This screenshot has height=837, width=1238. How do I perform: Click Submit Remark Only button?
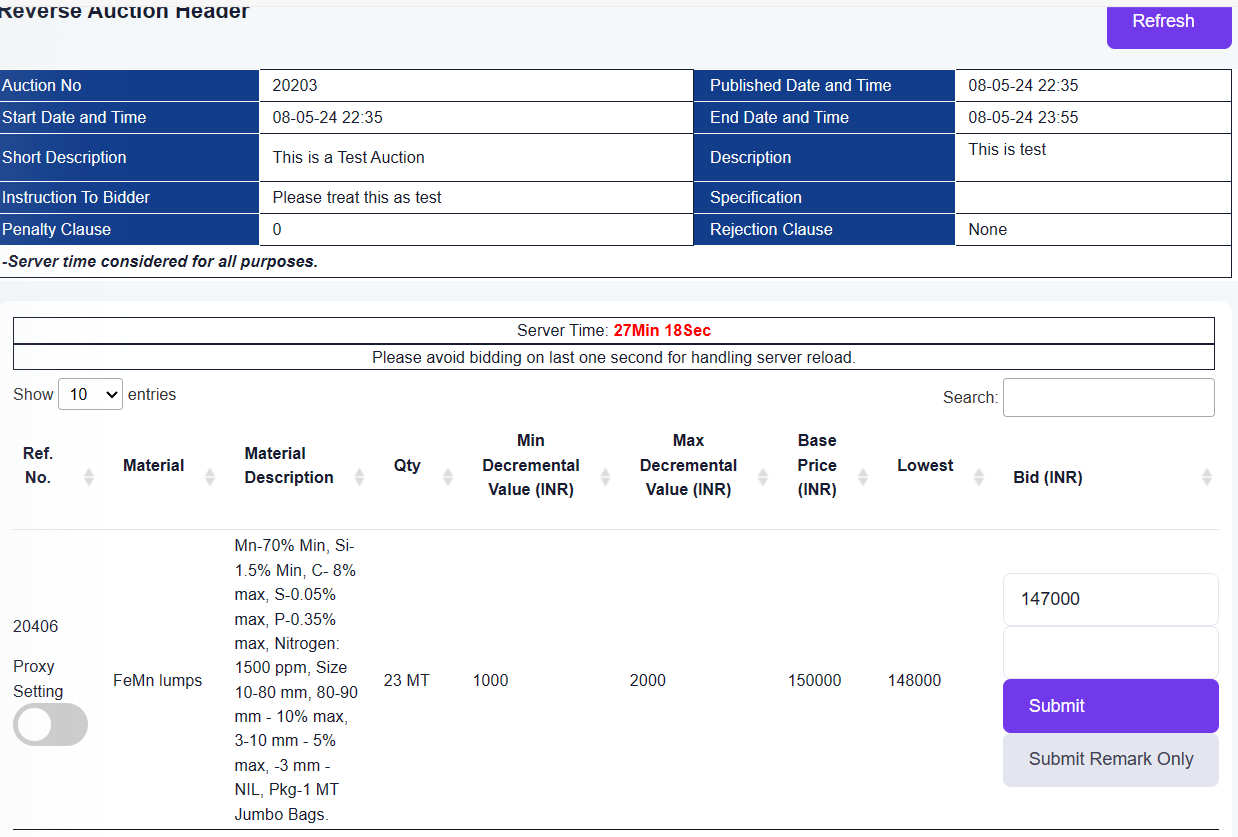(1110, 759)
